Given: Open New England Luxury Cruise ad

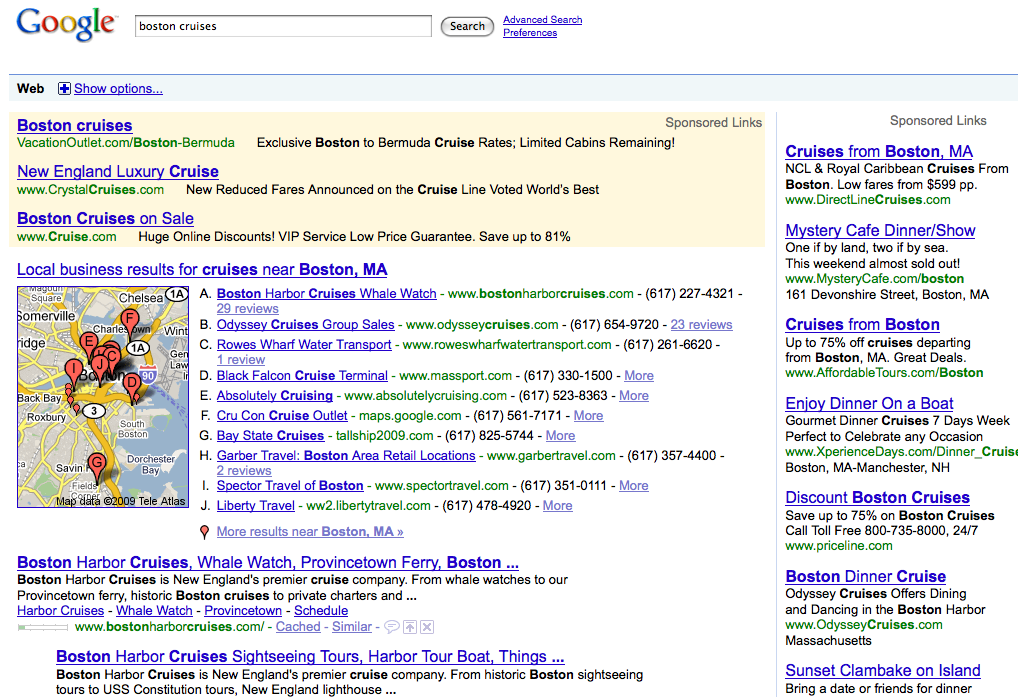Looking at the screenshot, I should [x=118, y=171].
